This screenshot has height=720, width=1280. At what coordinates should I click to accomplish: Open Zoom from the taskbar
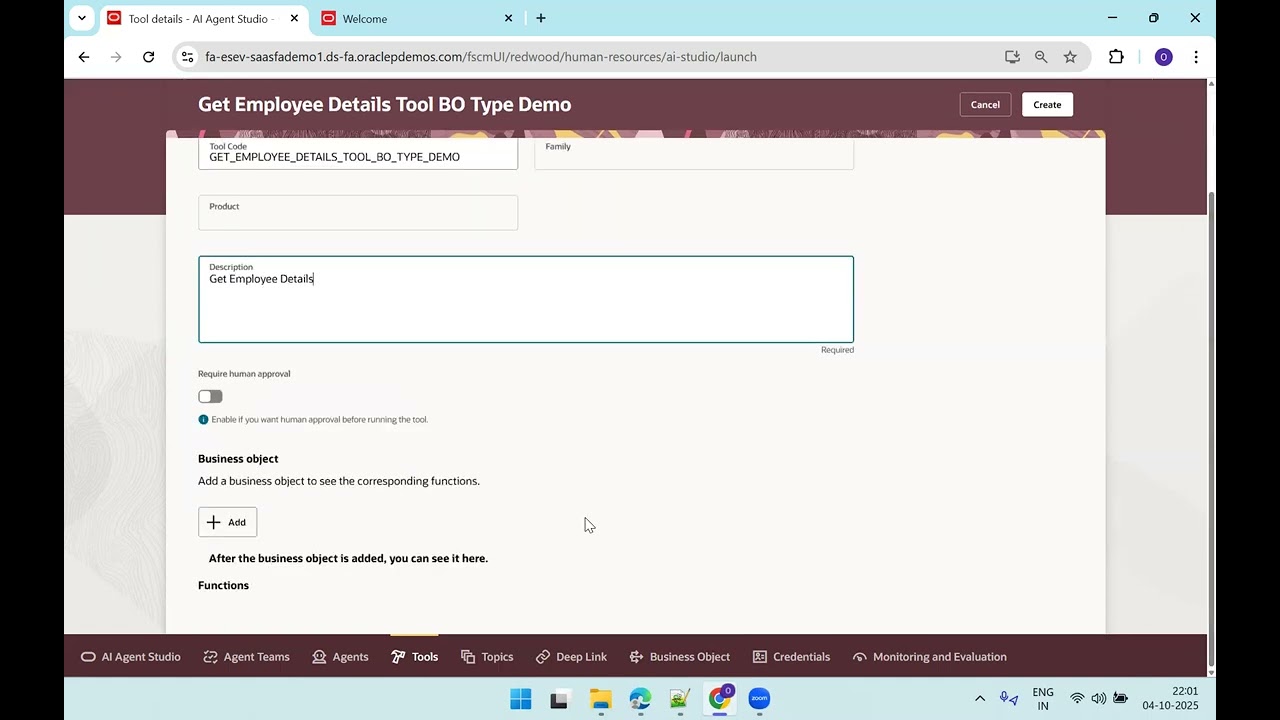point(759,699)
